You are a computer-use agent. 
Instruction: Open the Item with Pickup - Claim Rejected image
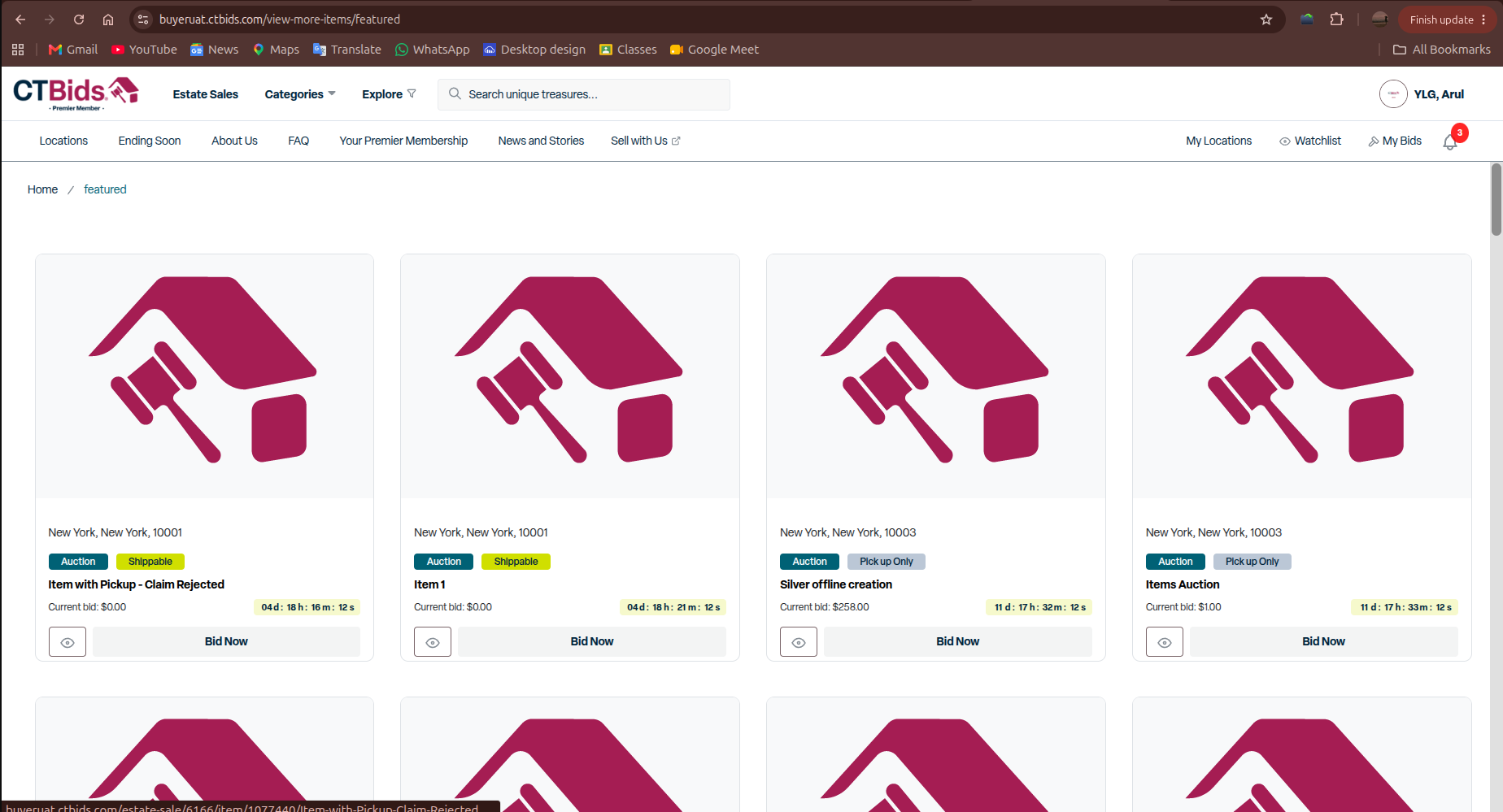pos(204,376)
